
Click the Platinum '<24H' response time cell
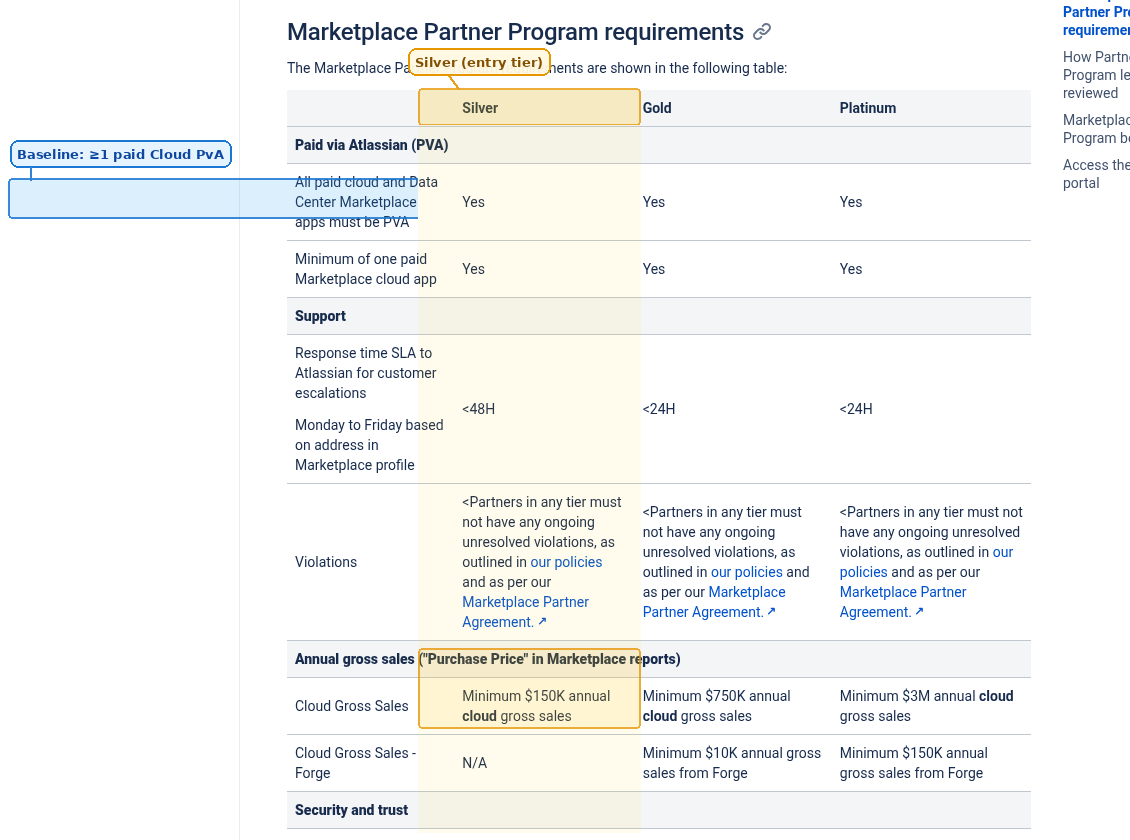click(x=855, y=409)
